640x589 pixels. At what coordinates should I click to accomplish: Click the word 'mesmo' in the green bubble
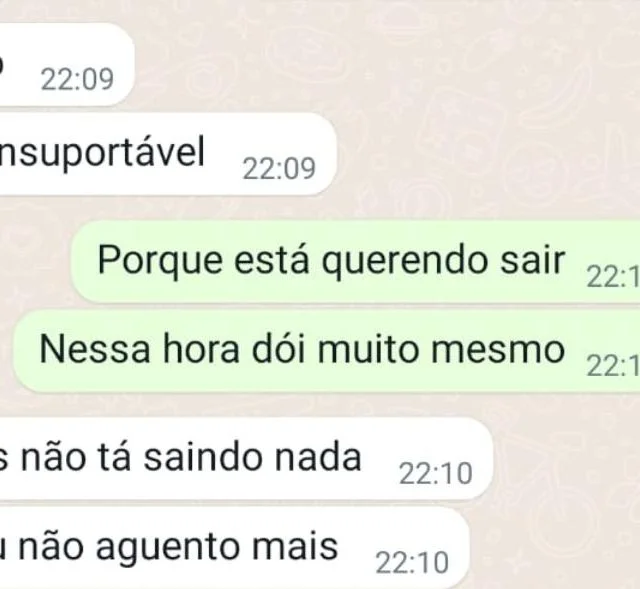tap(498, 350)
